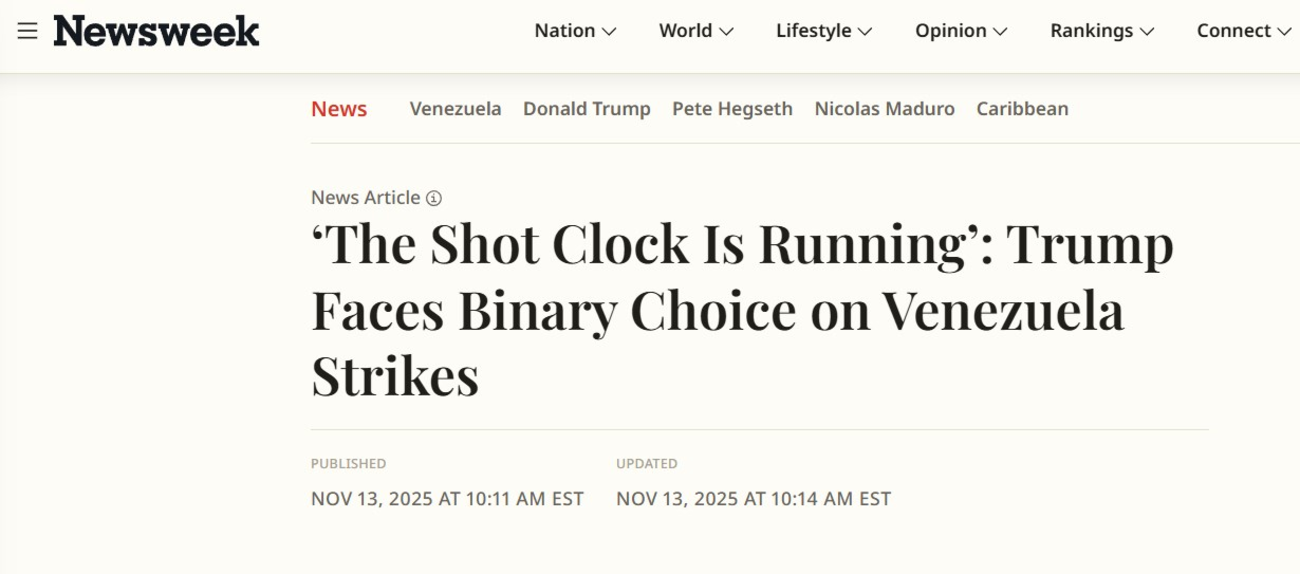Open the Pete Hegseth topic link
The height and width of the screenshot is (574, 1300).
point(732,109)
